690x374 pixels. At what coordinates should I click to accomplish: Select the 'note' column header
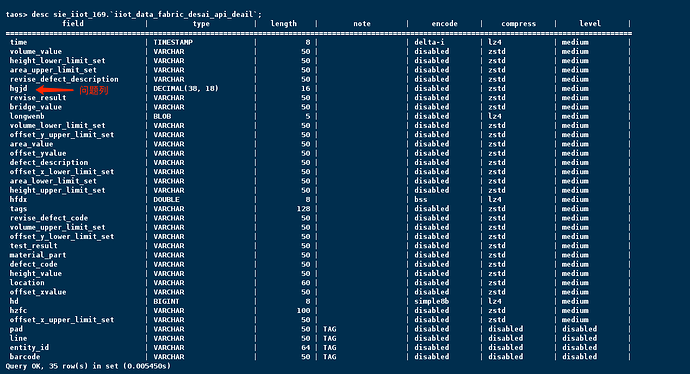(x=362, y=24)
